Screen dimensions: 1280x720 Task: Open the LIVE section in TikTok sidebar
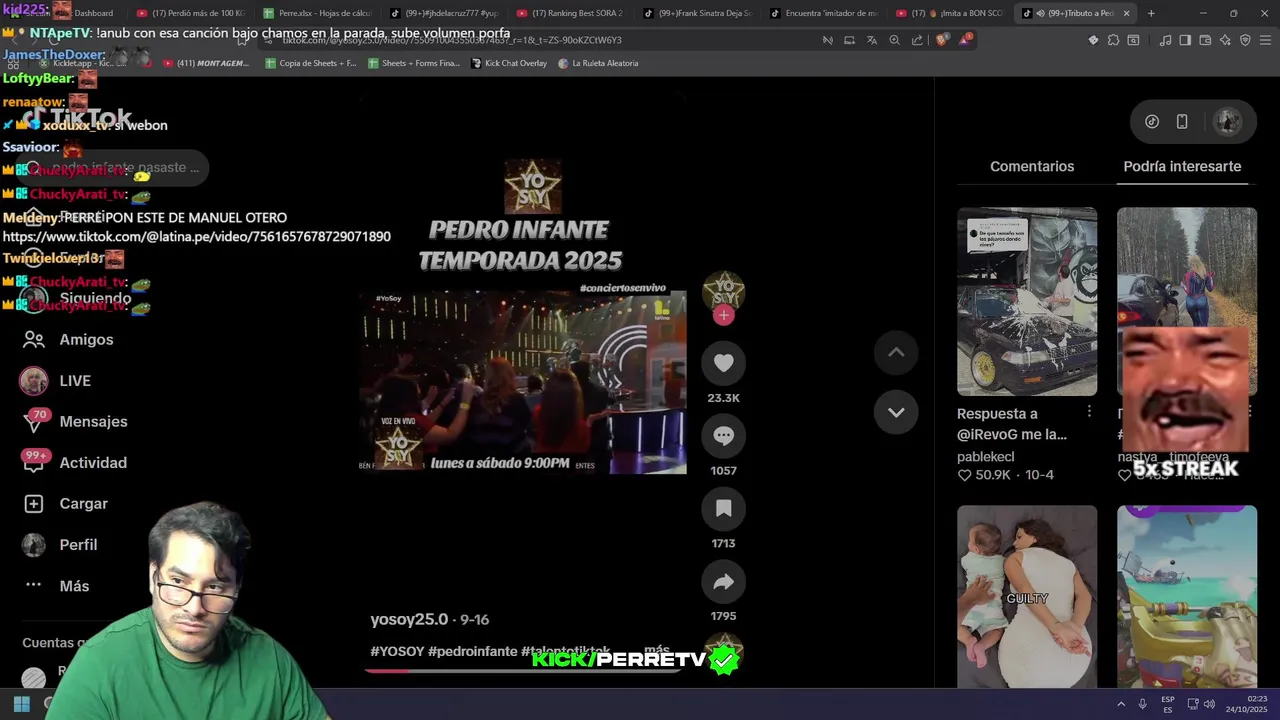(56, 381)
